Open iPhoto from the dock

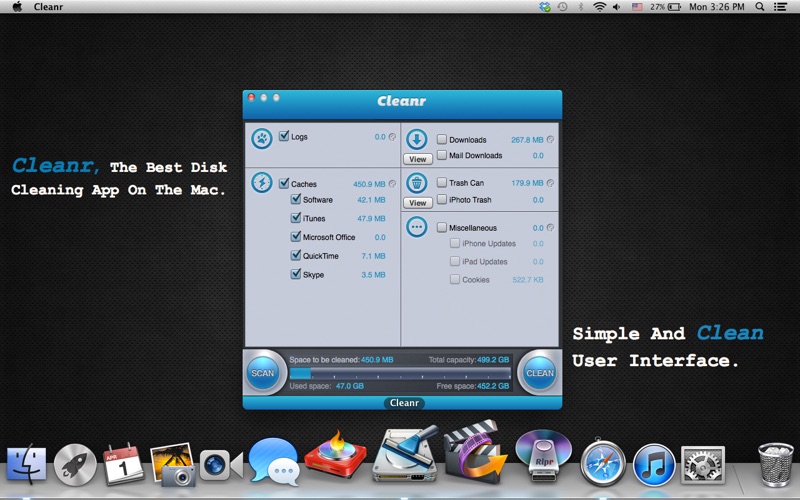click(x=172, y=463)
